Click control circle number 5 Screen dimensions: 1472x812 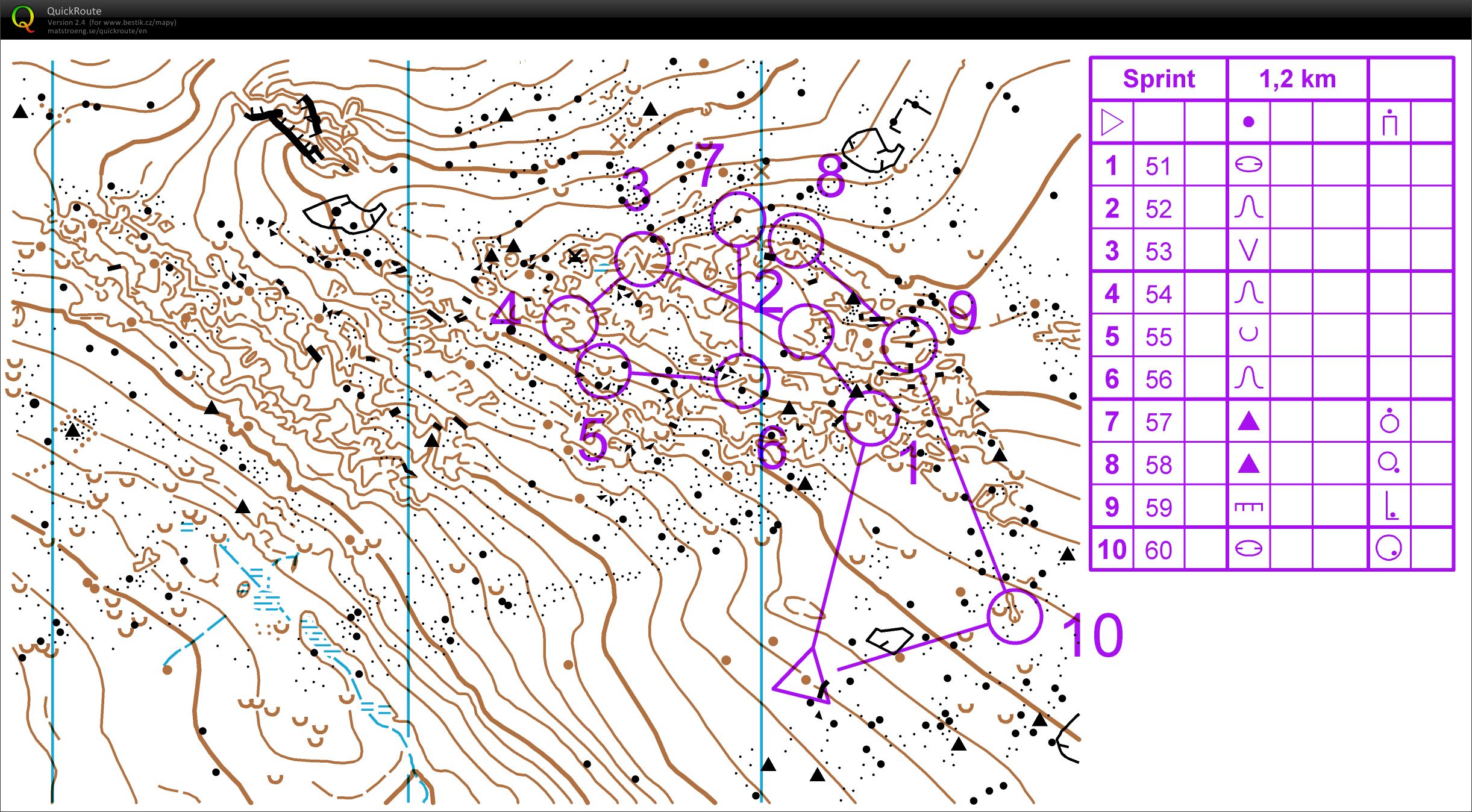point(603,370)
